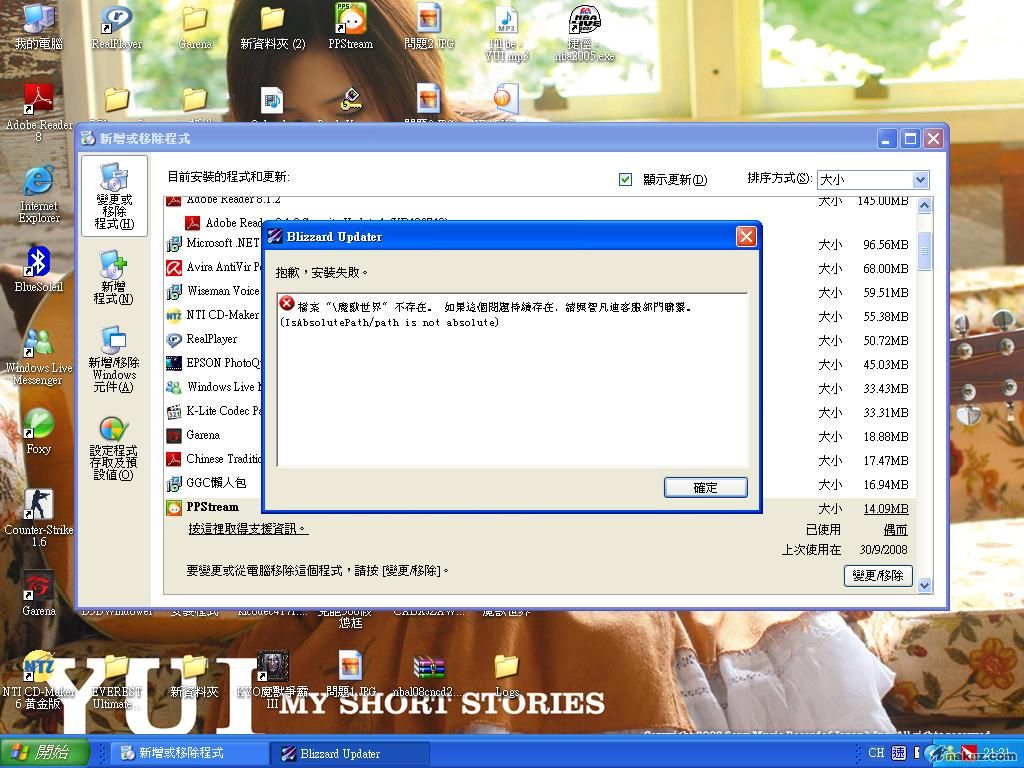
Task: Click the CH language indicator in taskbar
Action: (876, 753)
